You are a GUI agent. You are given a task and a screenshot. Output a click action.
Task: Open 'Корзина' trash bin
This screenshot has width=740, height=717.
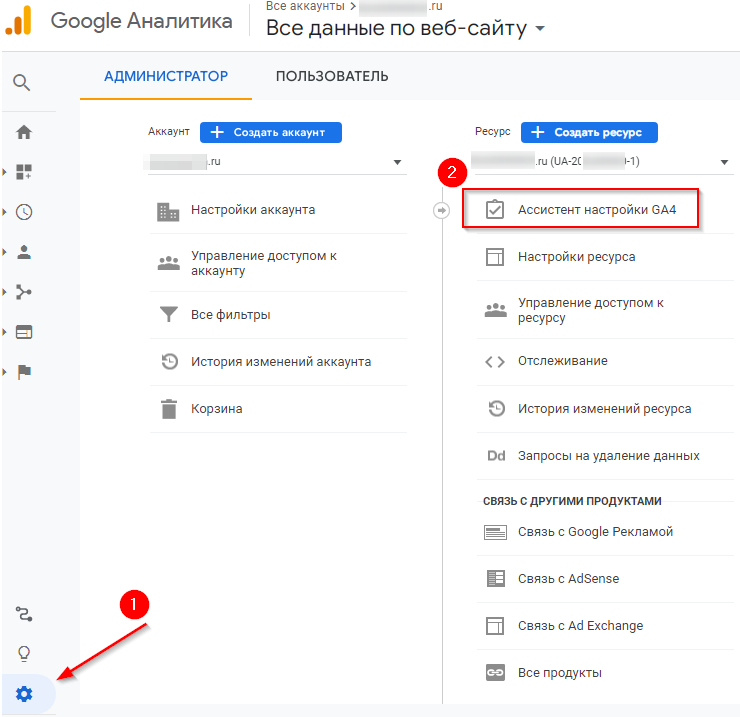click(x=216, y=409)
